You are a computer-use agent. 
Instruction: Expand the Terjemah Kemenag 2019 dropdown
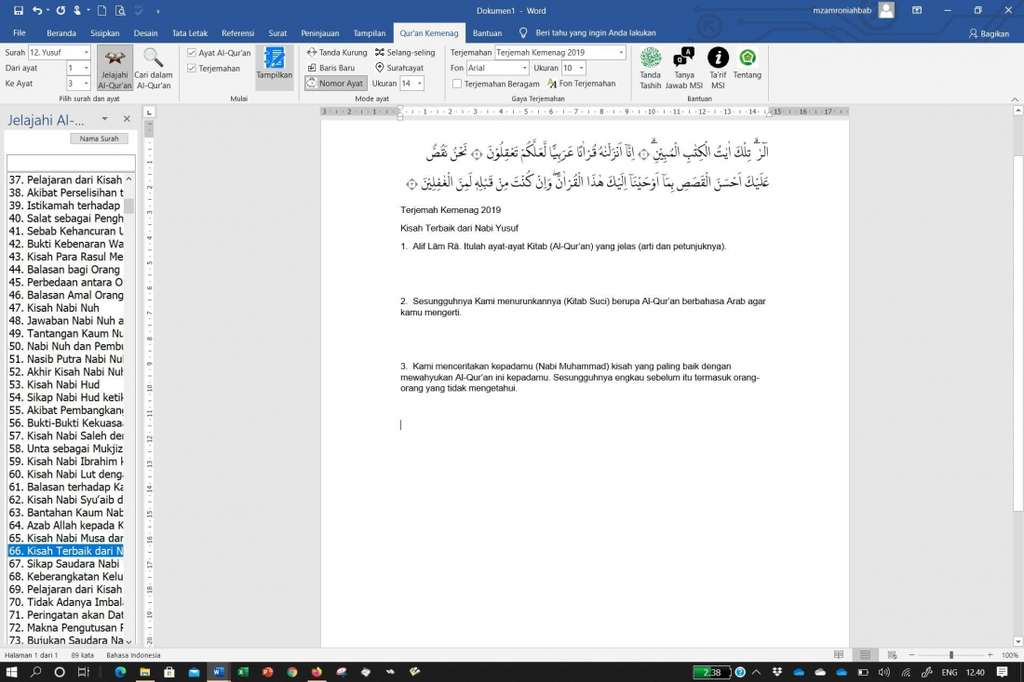619,52
